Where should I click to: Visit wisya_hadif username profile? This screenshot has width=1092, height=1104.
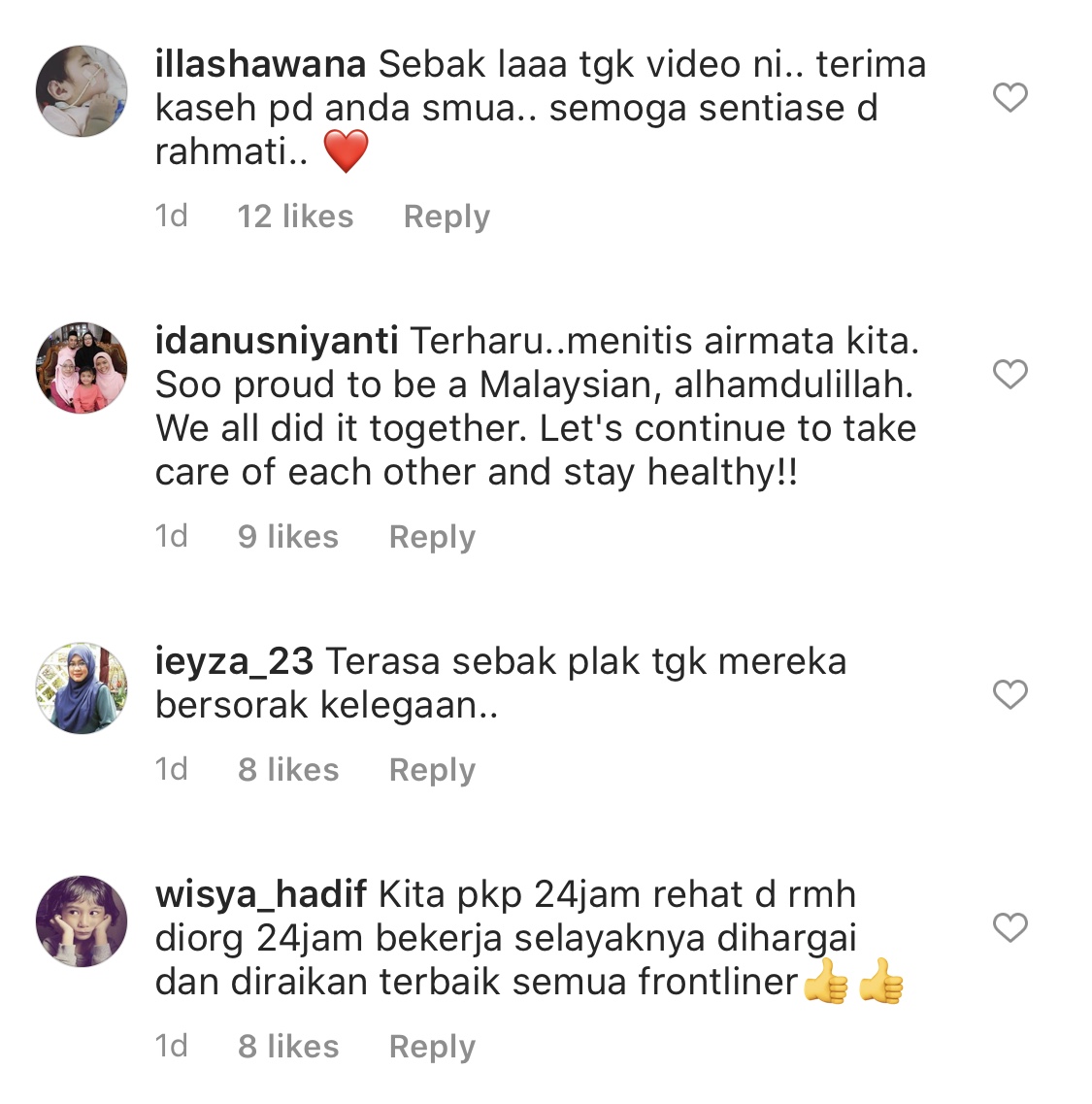pos(260,895)
